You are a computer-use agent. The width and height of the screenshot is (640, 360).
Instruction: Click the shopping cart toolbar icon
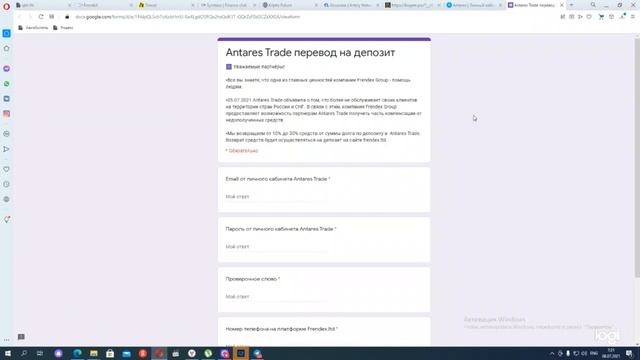click(601, 17)
